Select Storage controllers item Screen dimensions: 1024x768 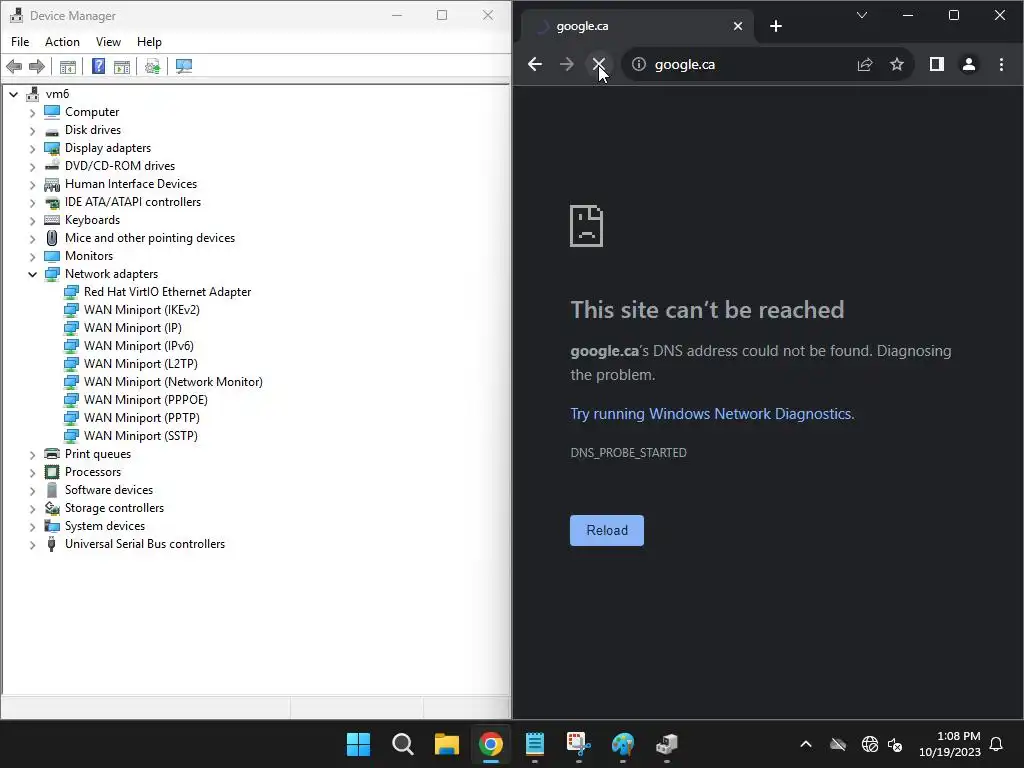114,508
